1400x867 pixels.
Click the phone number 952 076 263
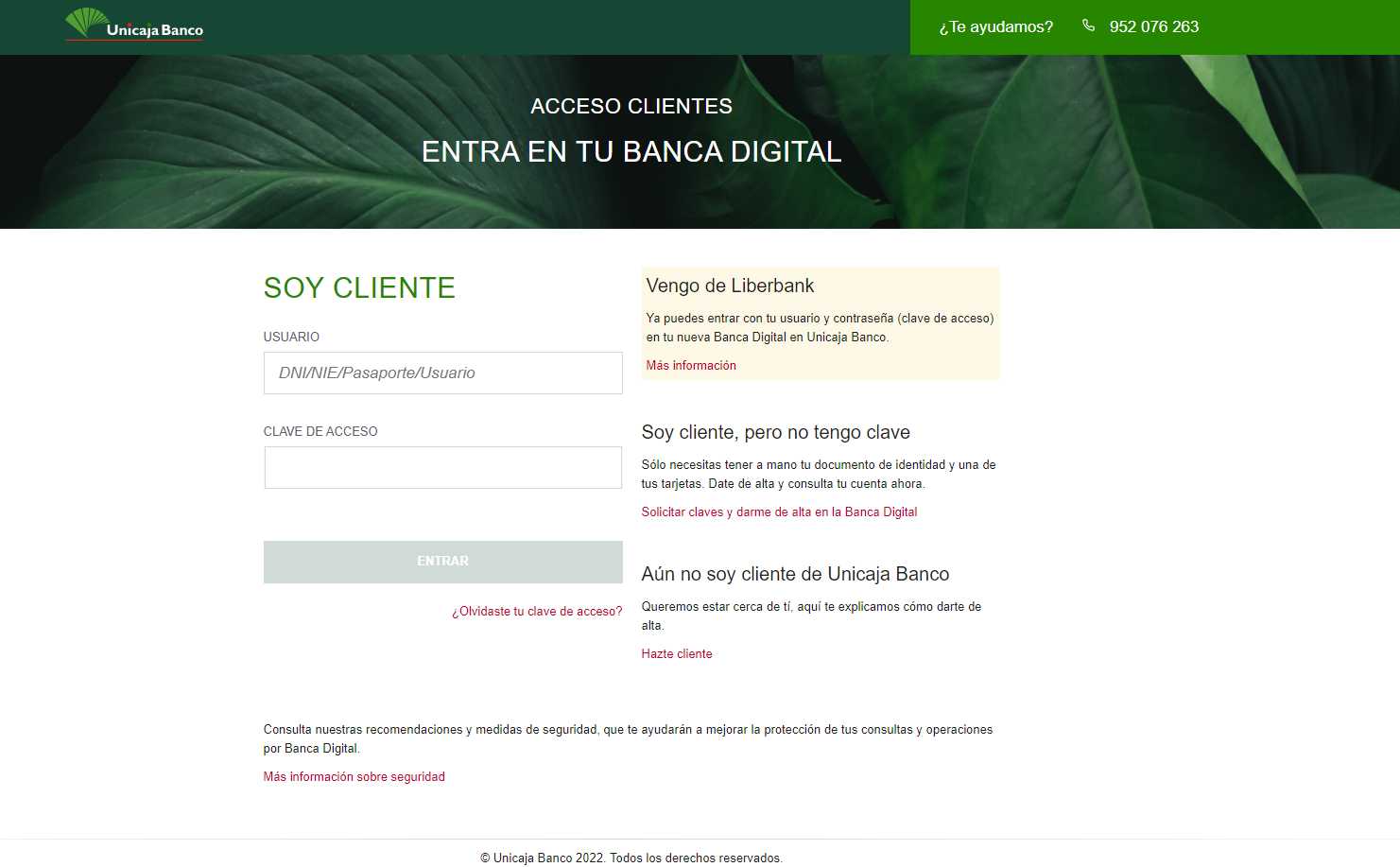coord(1153,26)
